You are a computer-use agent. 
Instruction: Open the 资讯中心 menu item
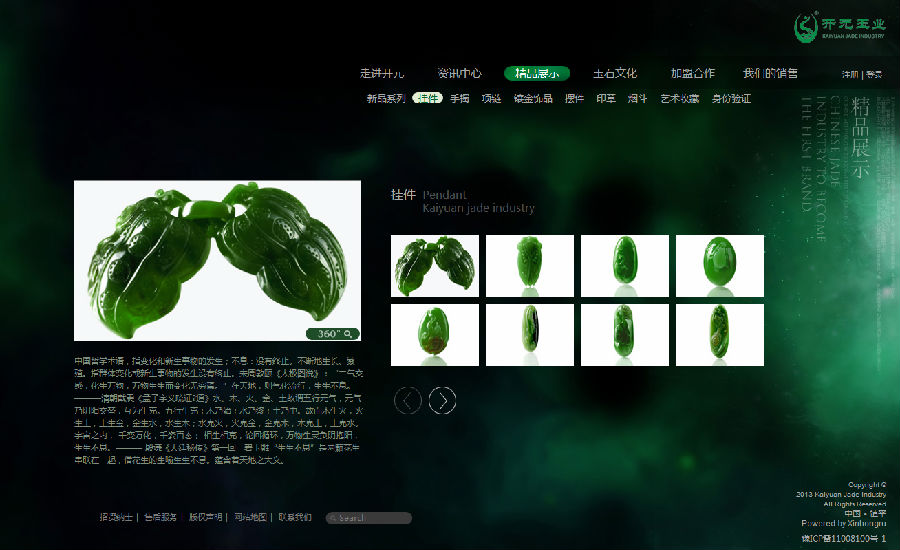pos(459,73)
